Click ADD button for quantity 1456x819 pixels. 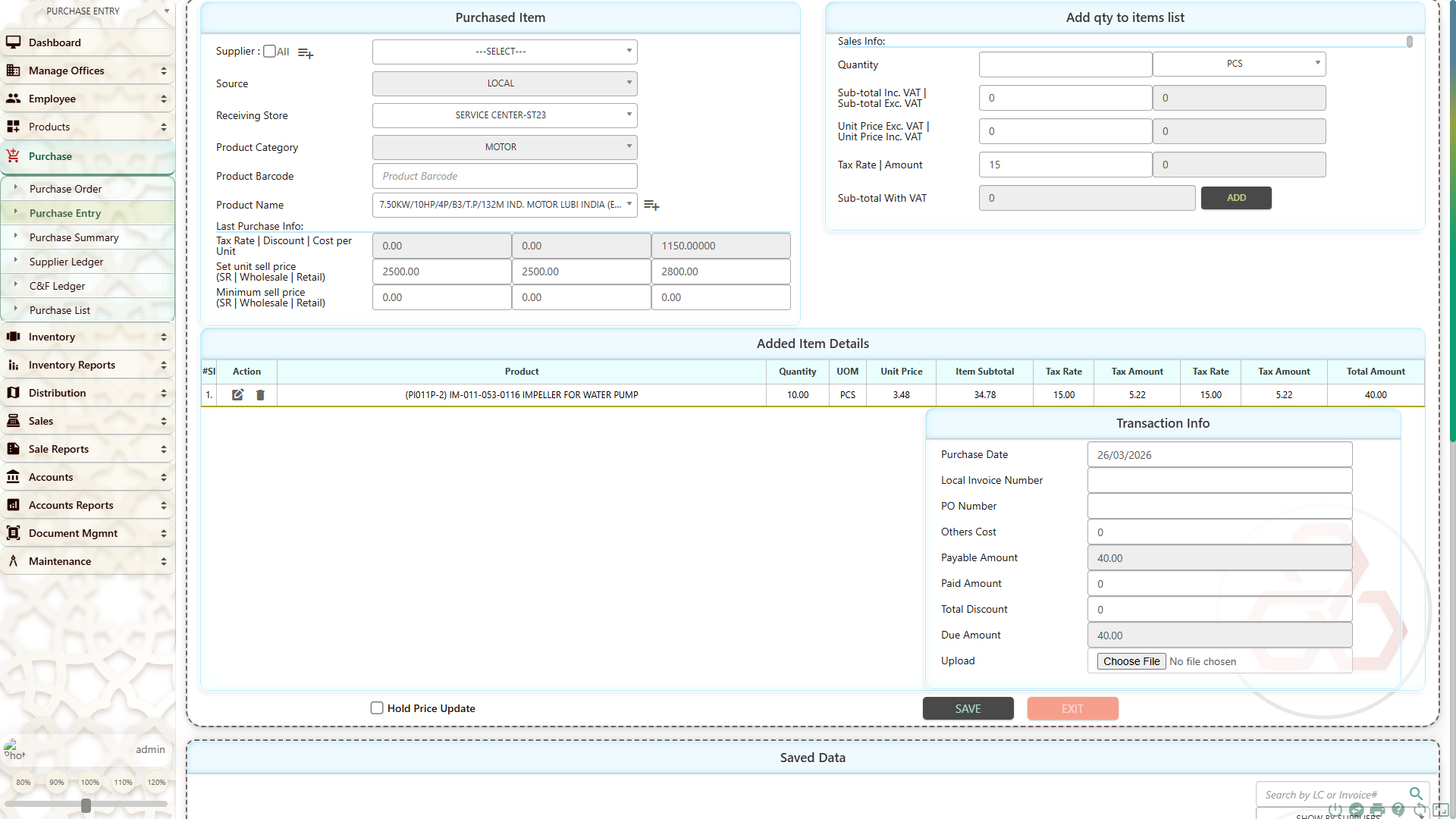coord(1236,198)
